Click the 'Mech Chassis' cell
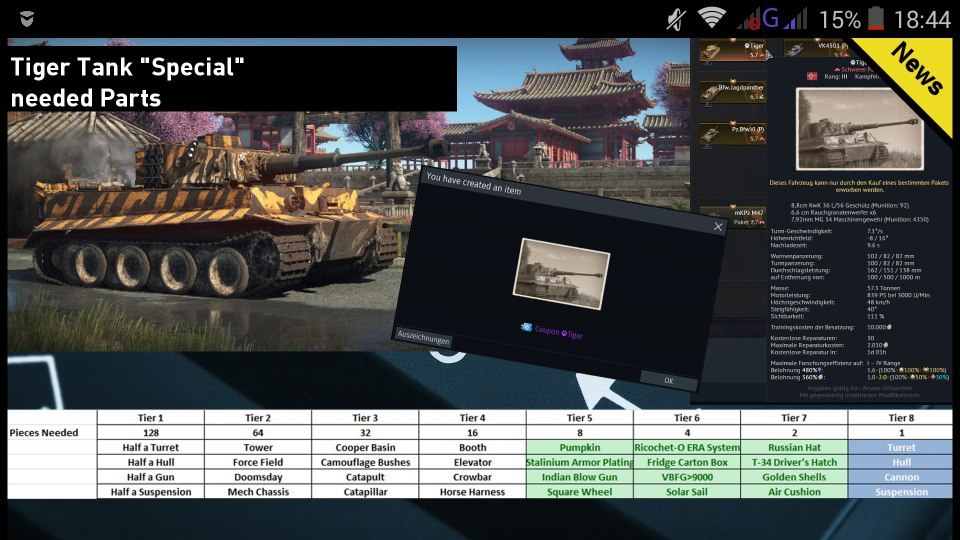This screenshot has width=960, height=540. [x=258, y=492]
